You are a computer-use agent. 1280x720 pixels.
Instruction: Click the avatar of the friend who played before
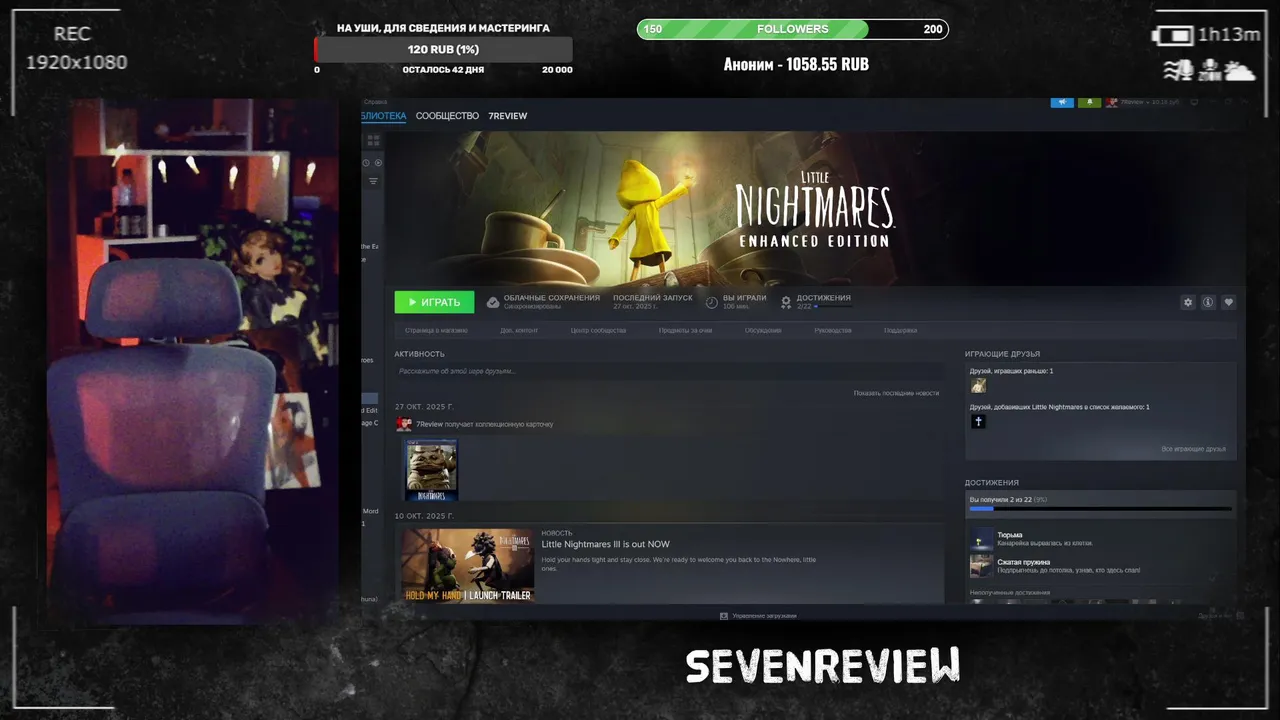(978, 385)
